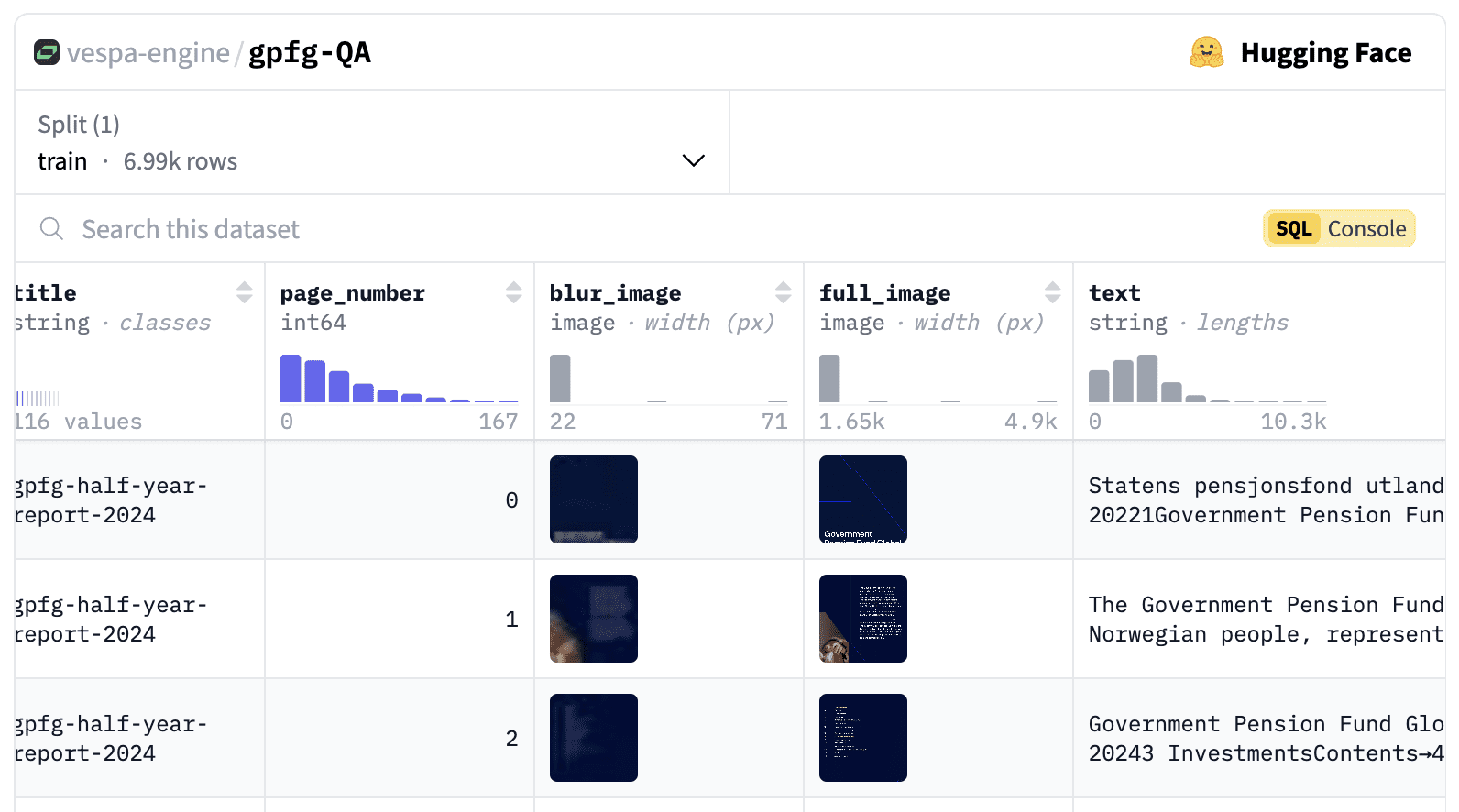Open the train 6.99k rows split selector
Image resolution: width=1459 pixels, height=812 pixels.
coord(372,143)
